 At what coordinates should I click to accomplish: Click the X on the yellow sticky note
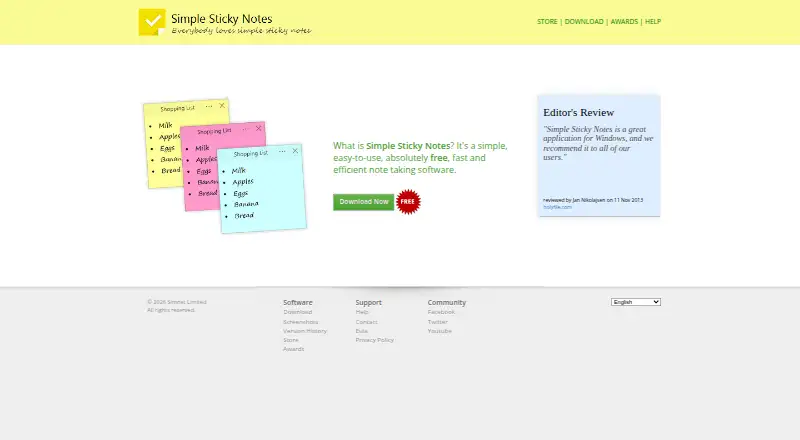coord(222,105)
